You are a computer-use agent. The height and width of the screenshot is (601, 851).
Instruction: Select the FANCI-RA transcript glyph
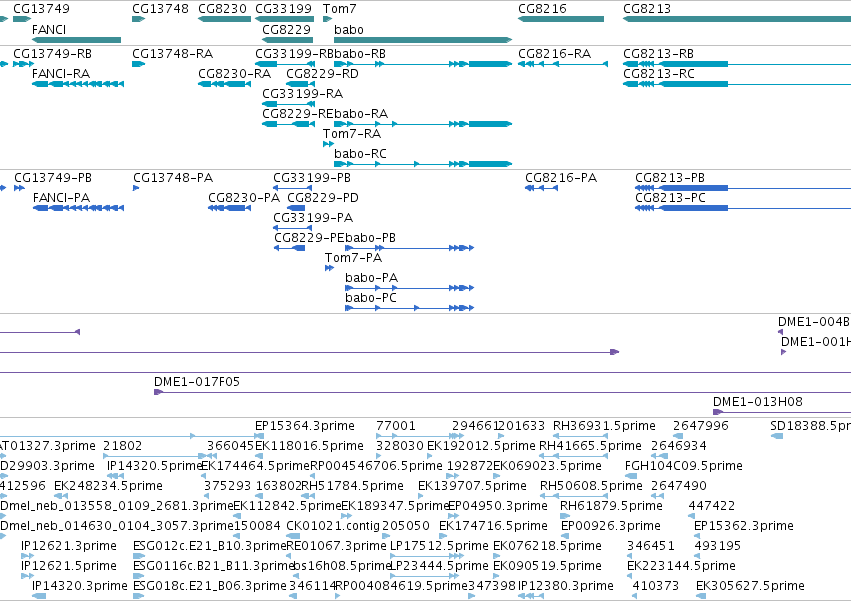point(78,84)
